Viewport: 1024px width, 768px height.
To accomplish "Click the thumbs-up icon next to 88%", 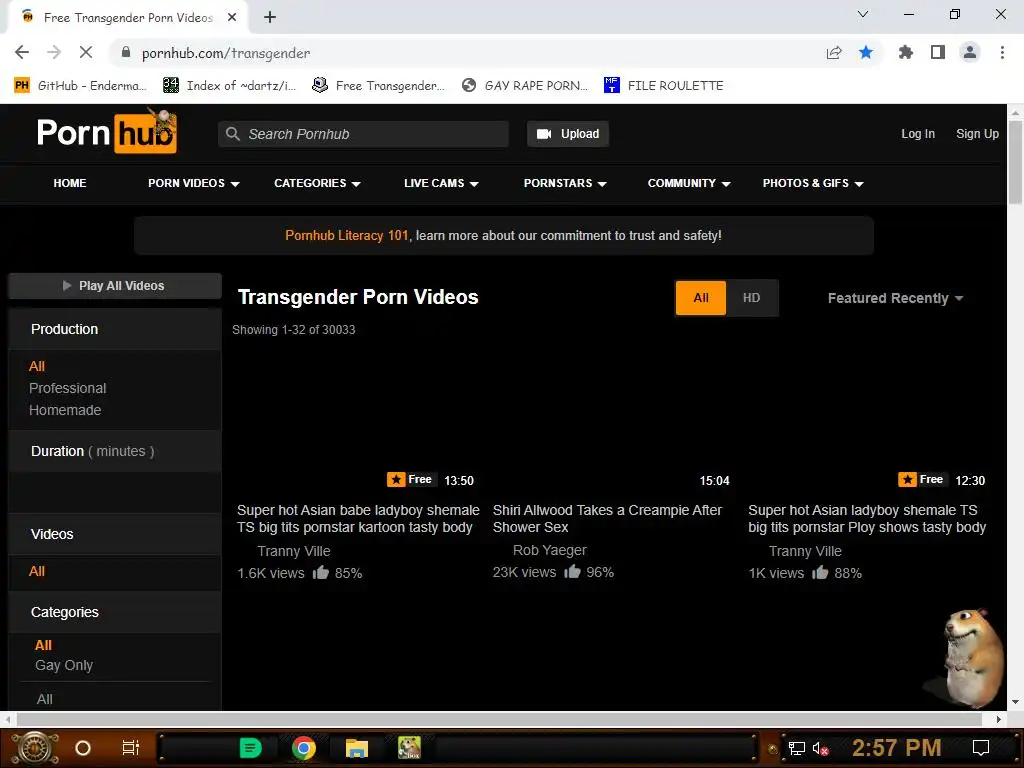I will (x=820, y=573).
